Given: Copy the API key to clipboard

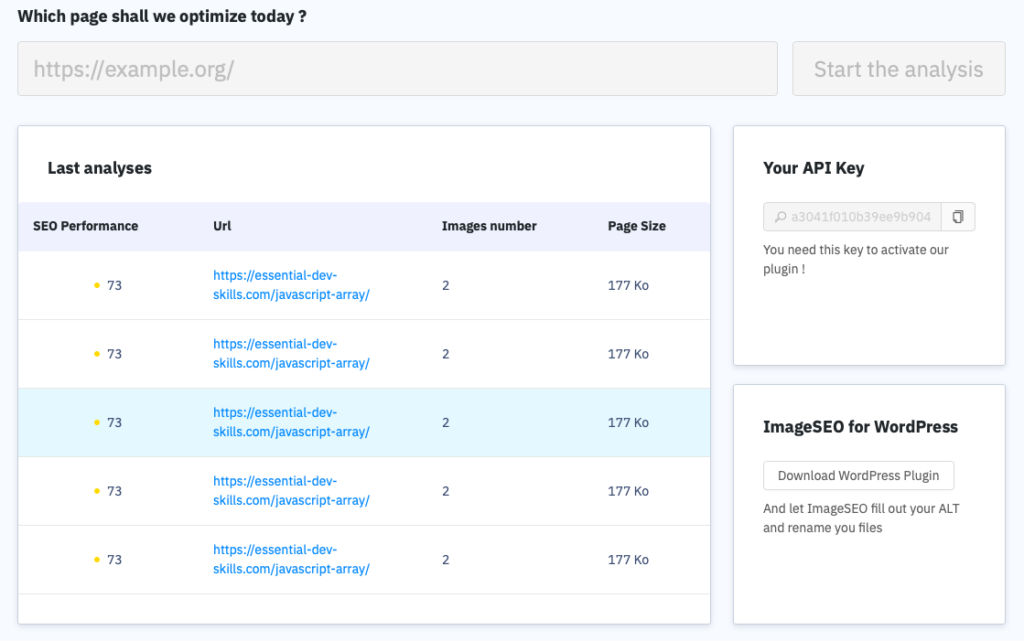Looking at the screenshot, I should pos(958,216).
